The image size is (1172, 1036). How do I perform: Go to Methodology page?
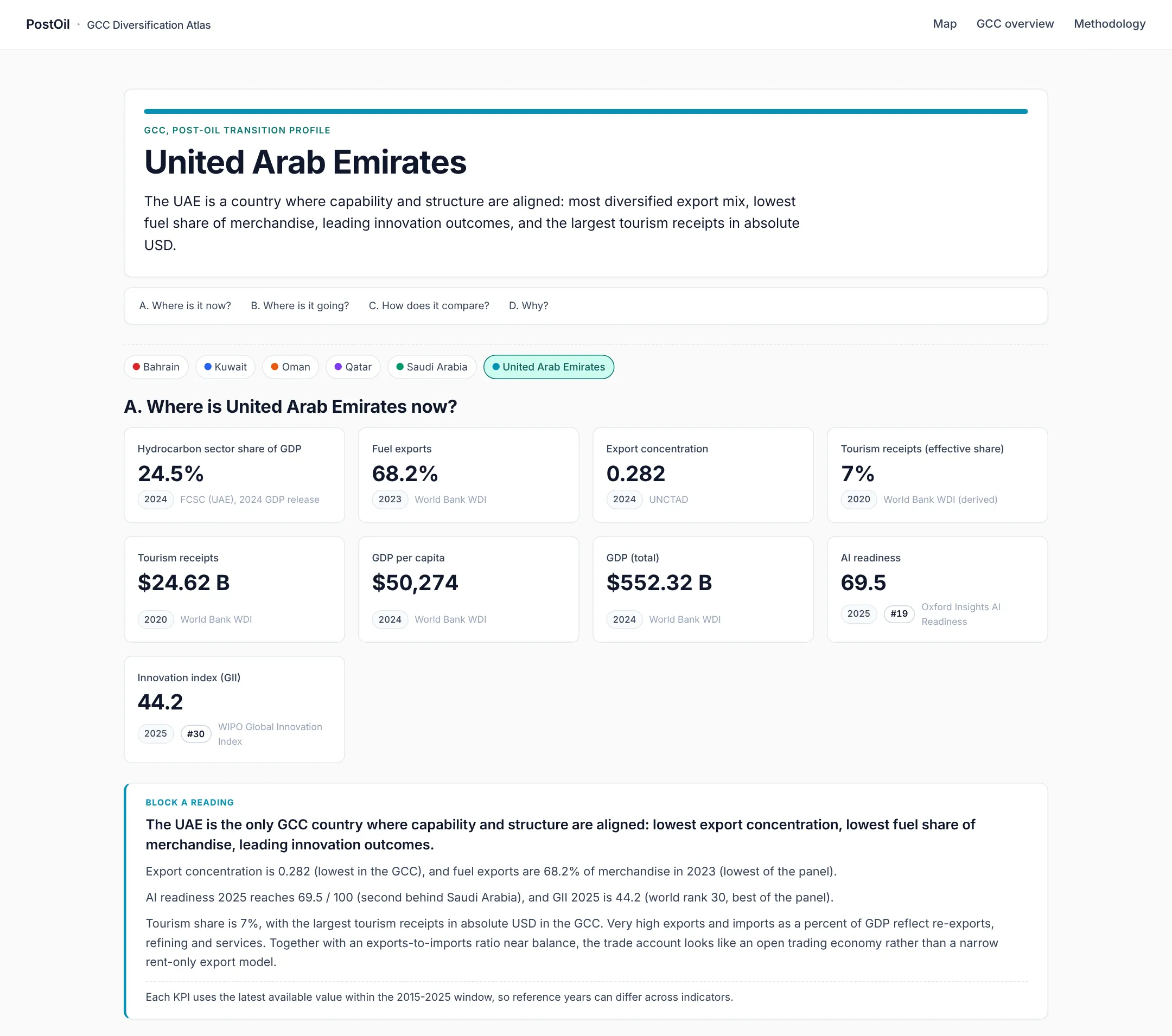point(1110,24)
